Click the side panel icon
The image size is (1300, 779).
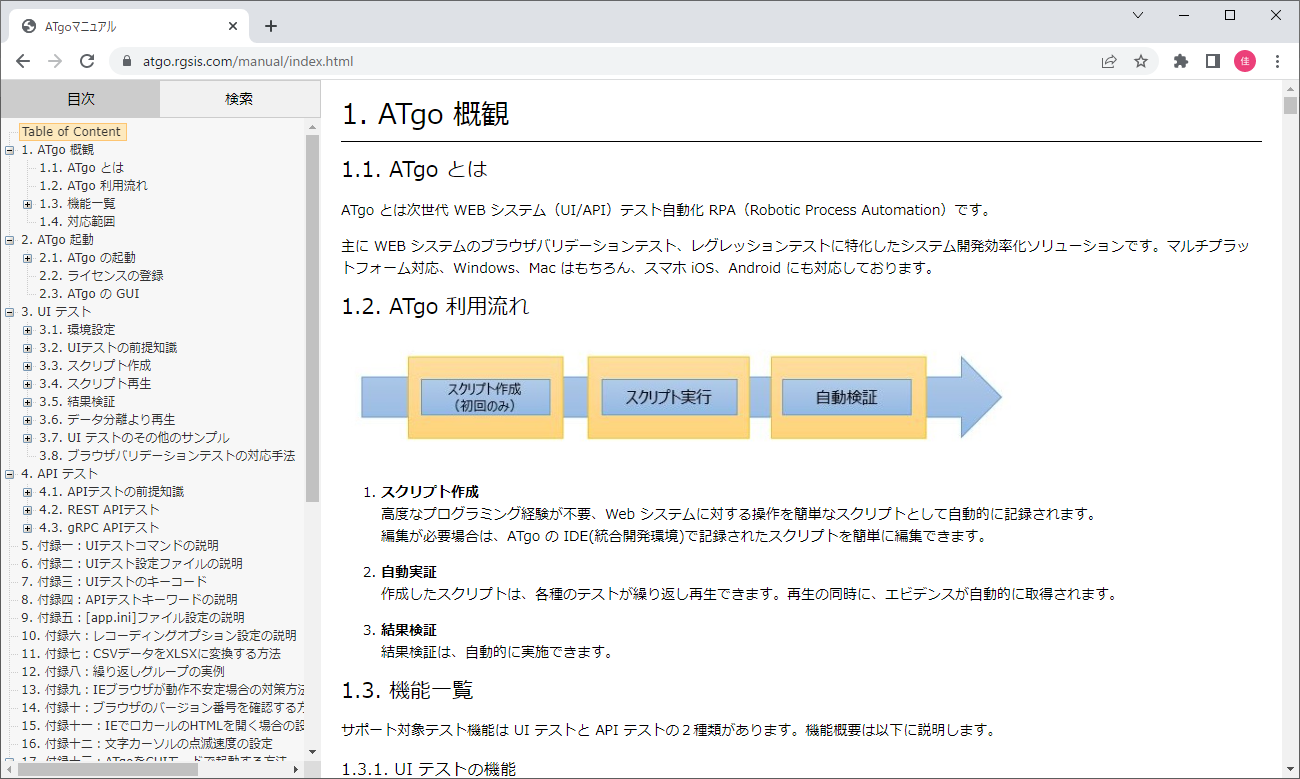(1212, 60)
